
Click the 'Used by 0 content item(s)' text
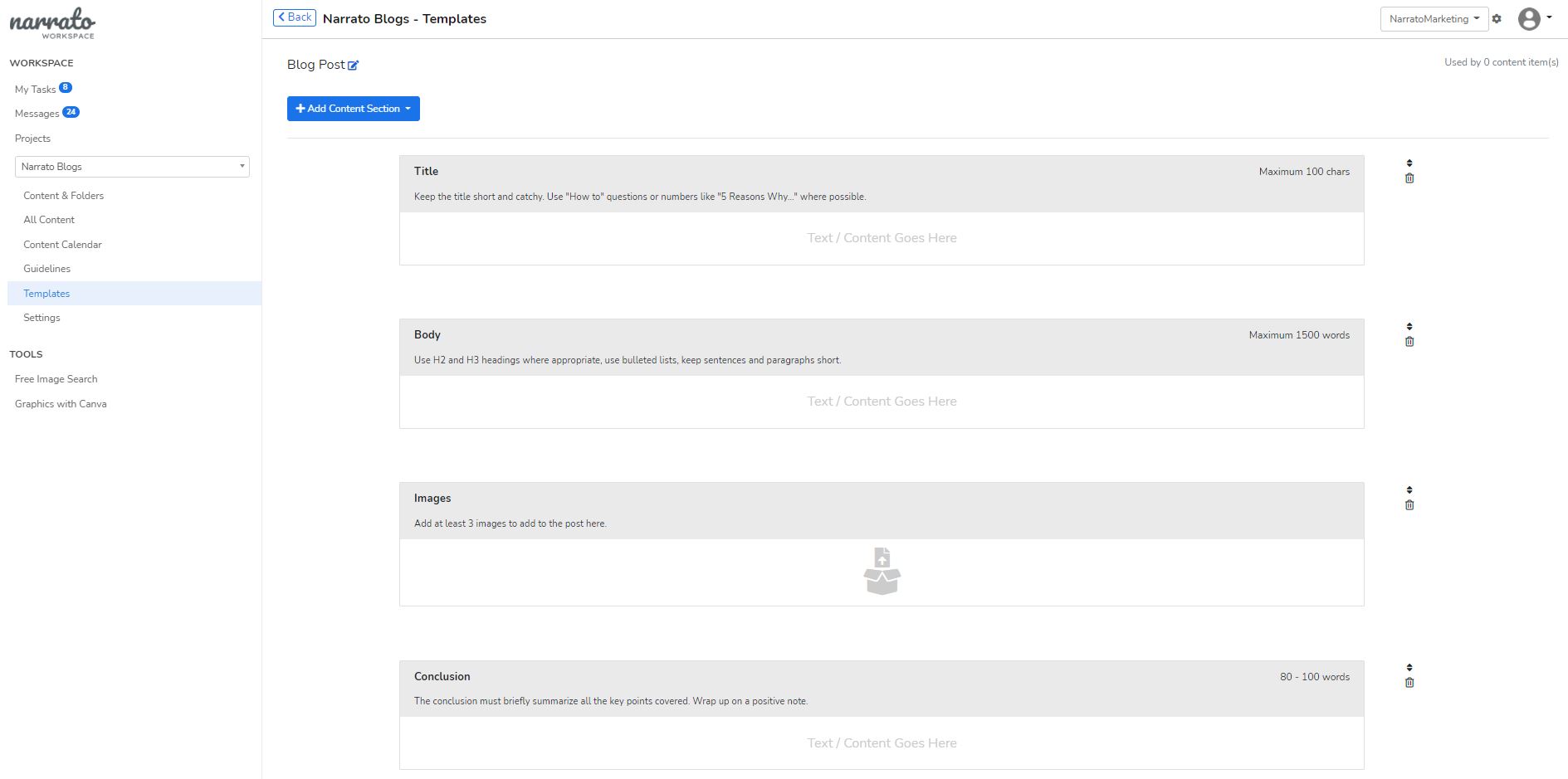(x=1501, y=62)
